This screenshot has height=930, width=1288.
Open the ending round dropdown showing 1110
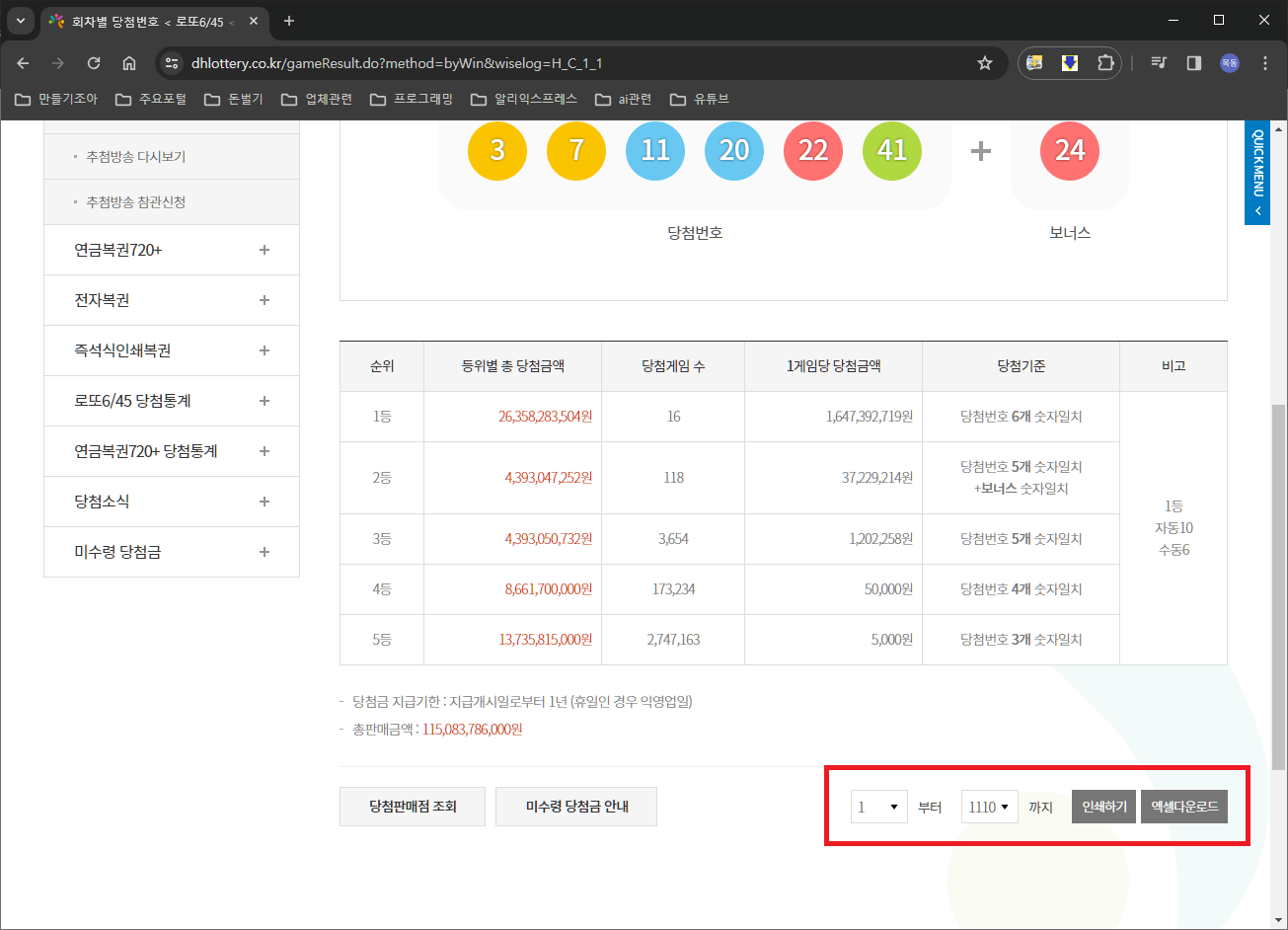pos(990,807)
